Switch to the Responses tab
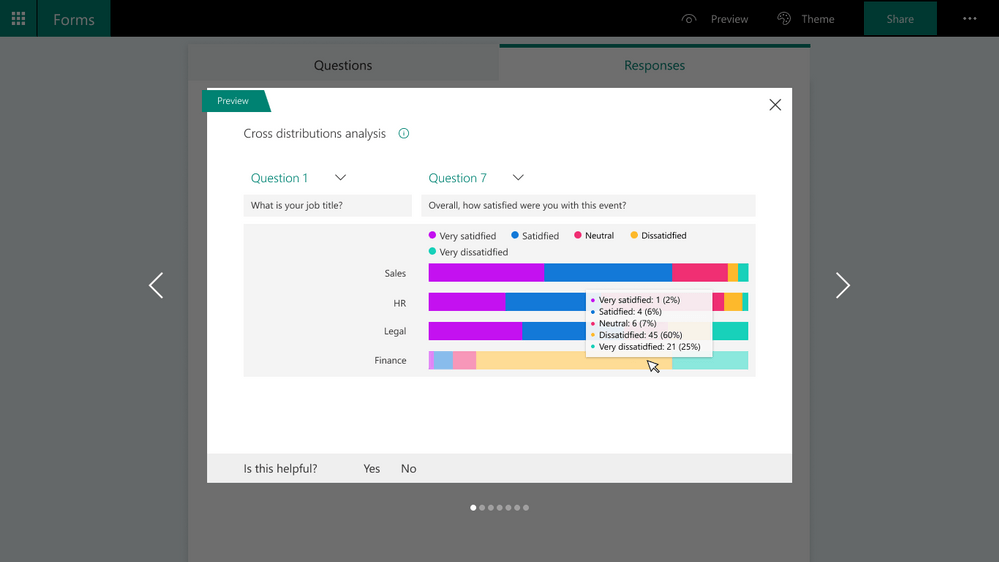Viewport: 999px width, 562px height. [x=654, y=65]
